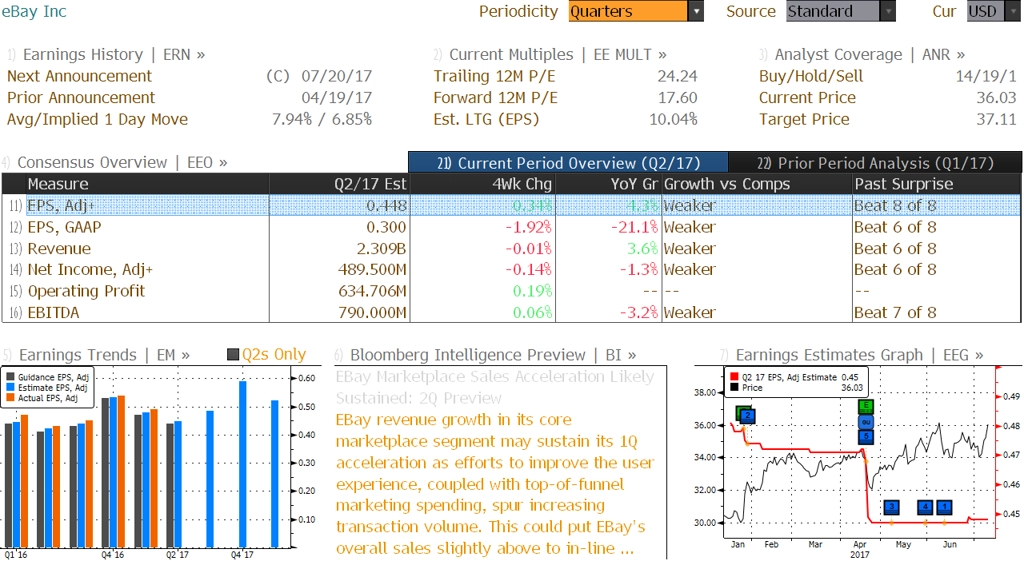Click the tall Q4 17 estimate bar
Screen dimensions: 1024x561
pyautogui.click(x=243, y=464)
